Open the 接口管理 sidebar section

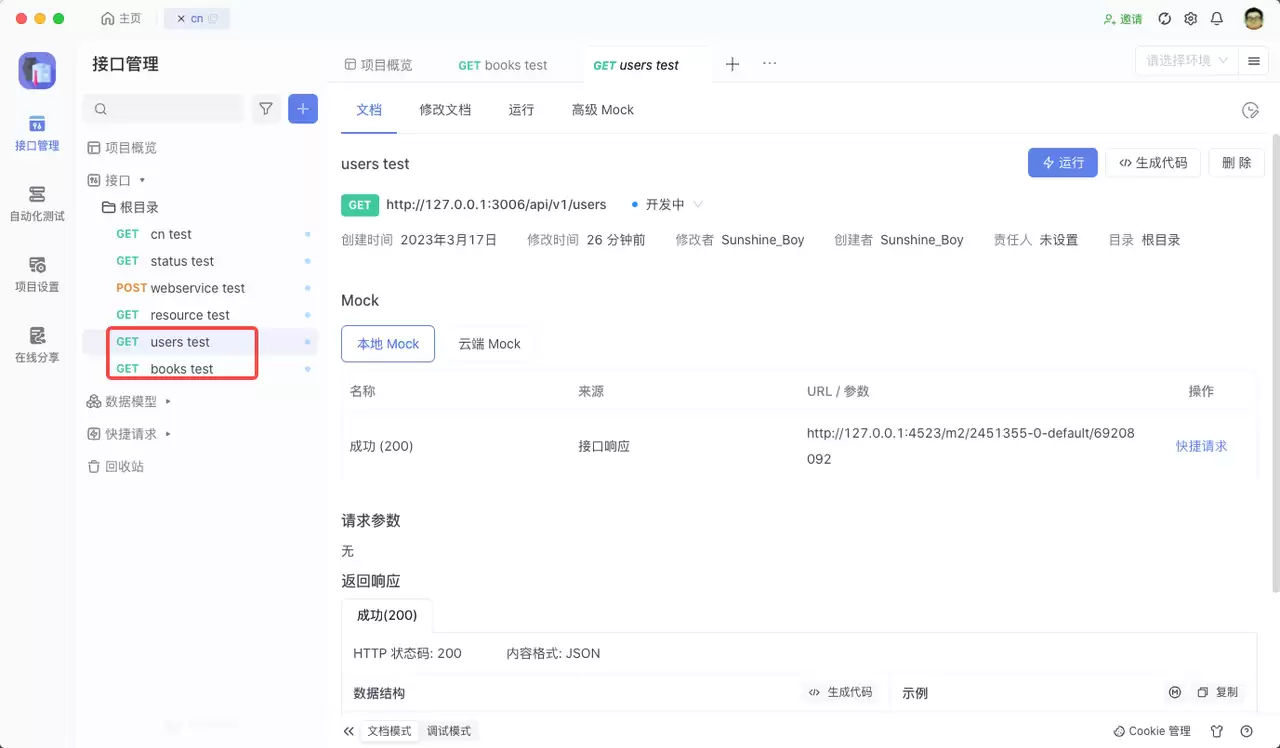(x=37, y=134)
